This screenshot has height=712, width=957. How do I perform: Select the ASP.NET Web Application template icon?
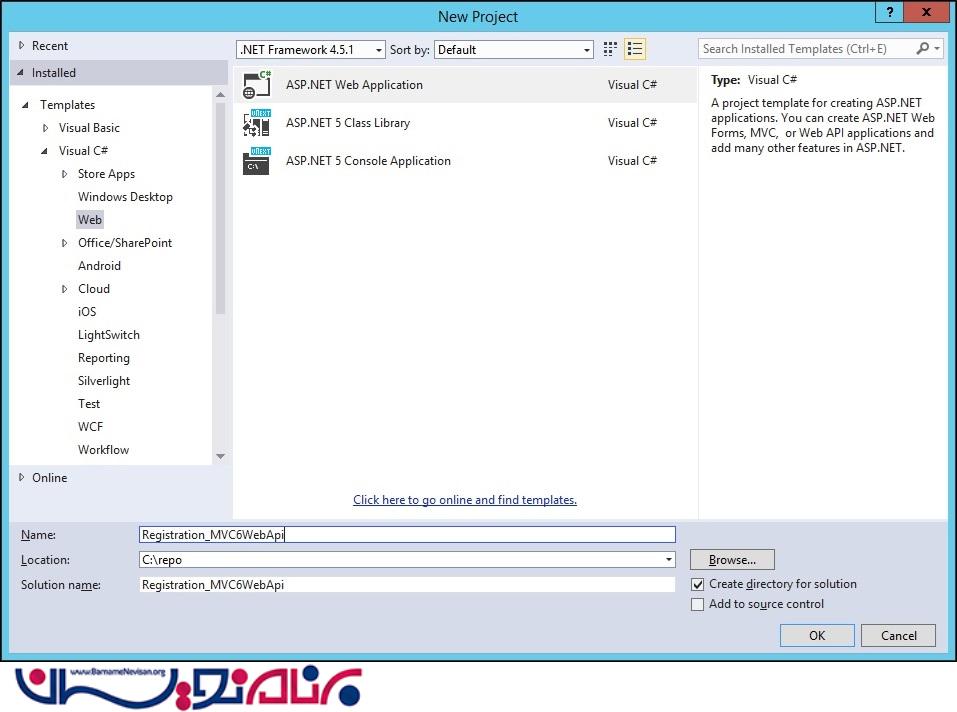pos(257,85)
